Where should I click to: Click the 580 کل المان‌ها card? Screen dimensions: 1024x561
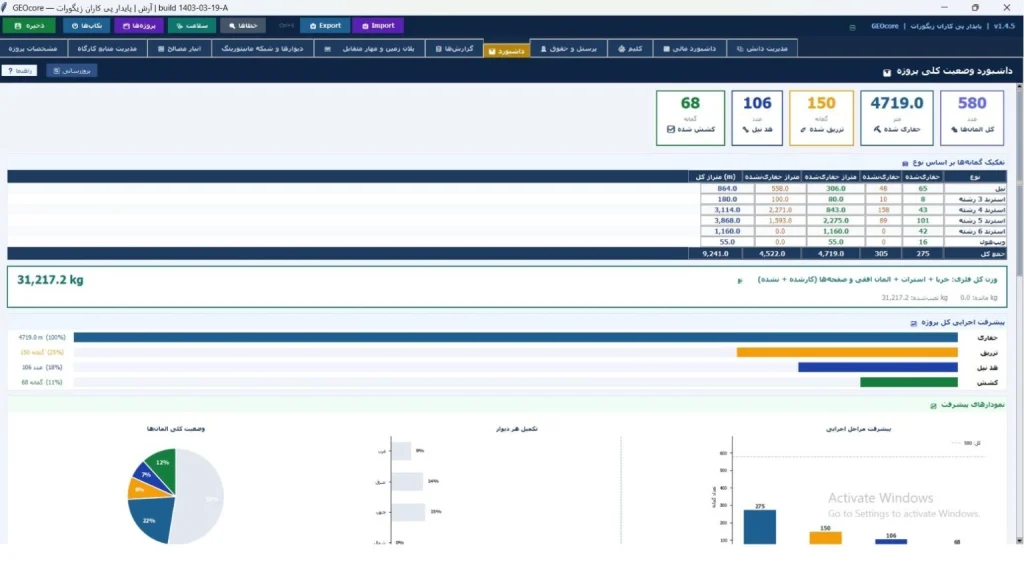(972, 118)
